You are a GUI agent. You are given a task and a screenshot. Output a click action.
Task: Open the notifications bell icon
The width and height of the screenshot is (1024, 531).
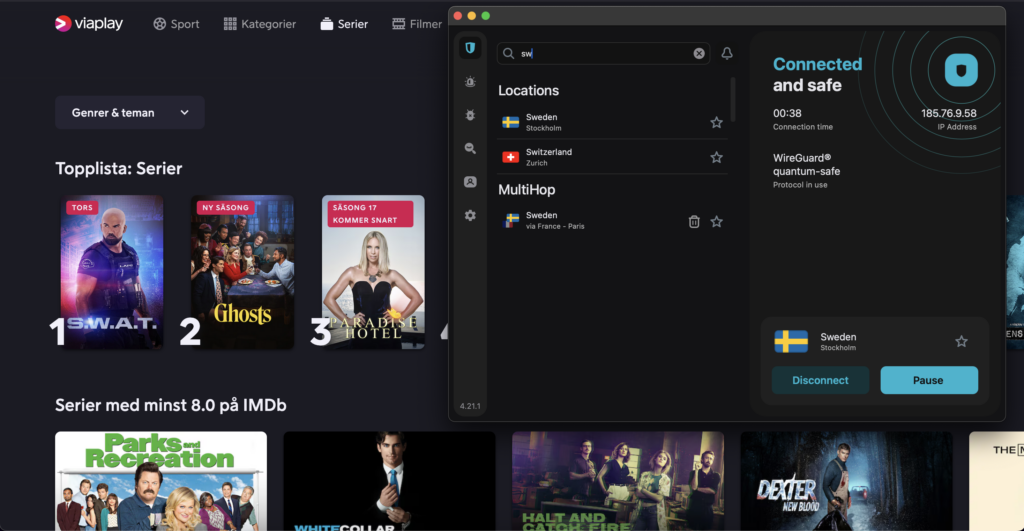pyautogui.click(x=727, y=54)
